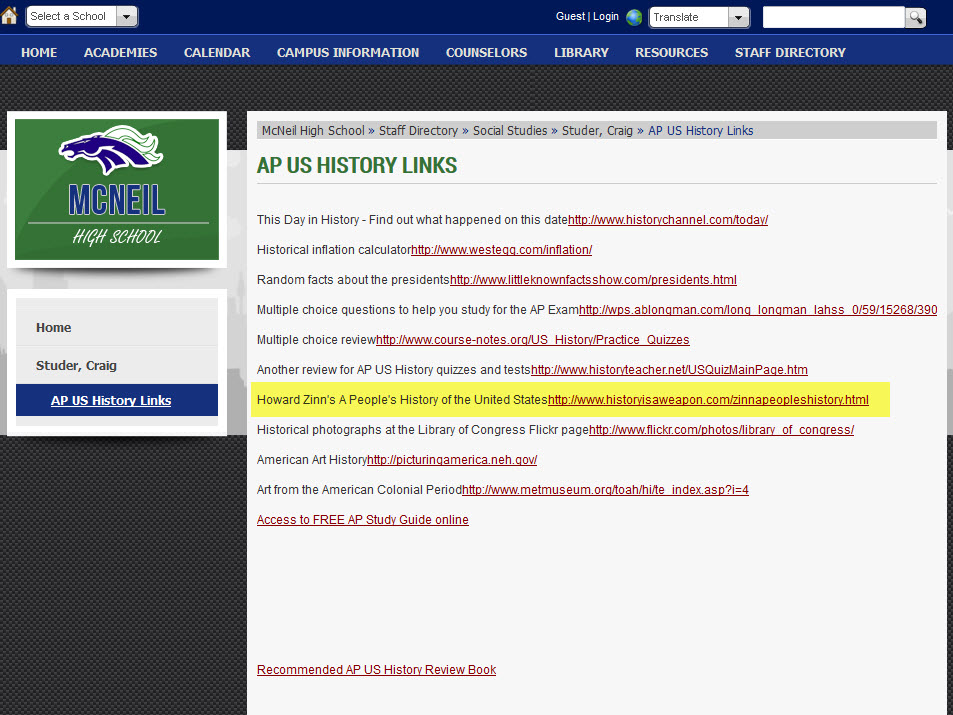
Task: Click text 'Multiple choice questions to help you study for the AP Exam'
Action: click(418, 309)
